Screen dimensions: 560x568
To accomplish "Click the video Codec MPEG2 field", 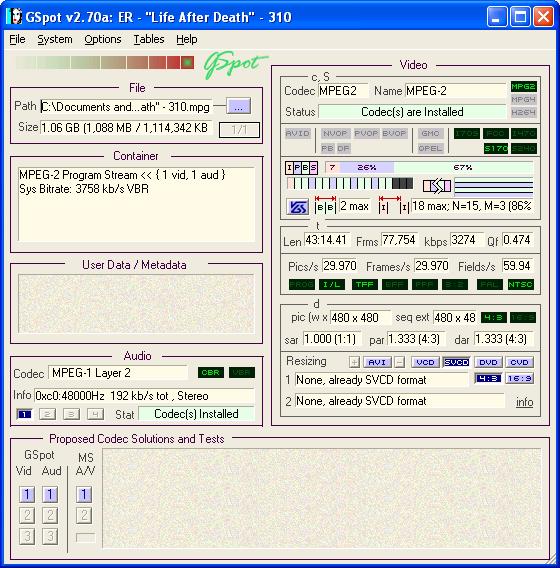I will [x=343, y=91].
